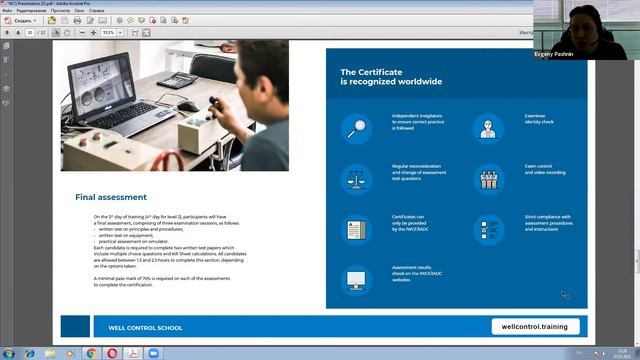
Task: Click the laptop simulator photo
Action: click(175, 105)
